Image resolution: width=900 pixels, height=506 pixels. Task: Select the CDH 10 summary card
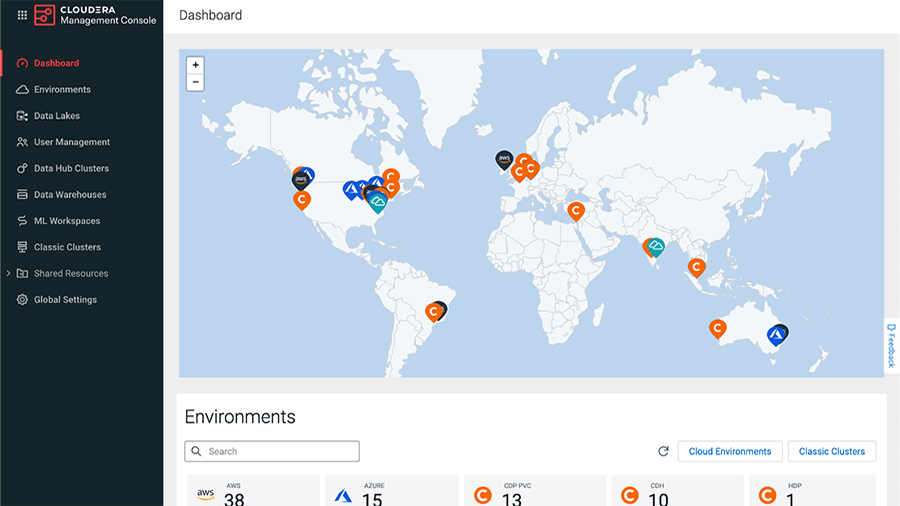677,491
